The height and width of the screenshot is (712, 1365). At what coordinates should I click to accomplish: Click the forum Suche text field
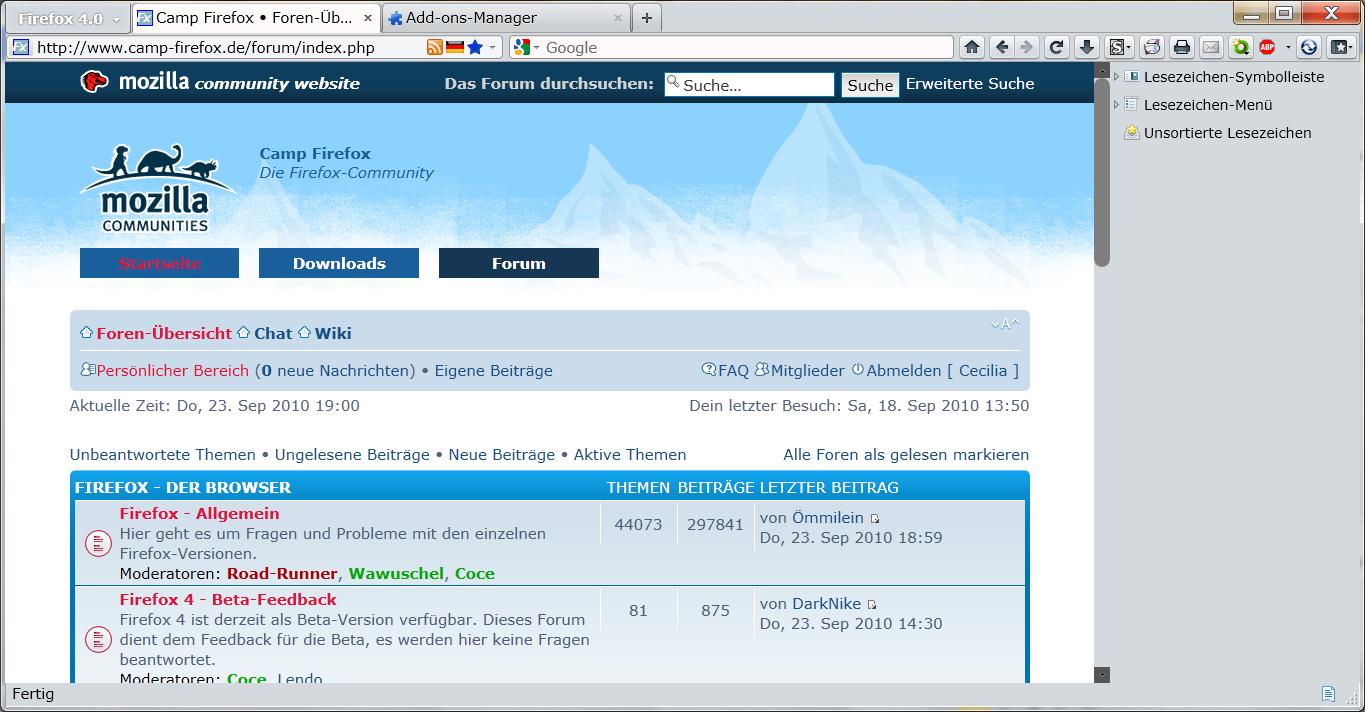click(749, 85)
